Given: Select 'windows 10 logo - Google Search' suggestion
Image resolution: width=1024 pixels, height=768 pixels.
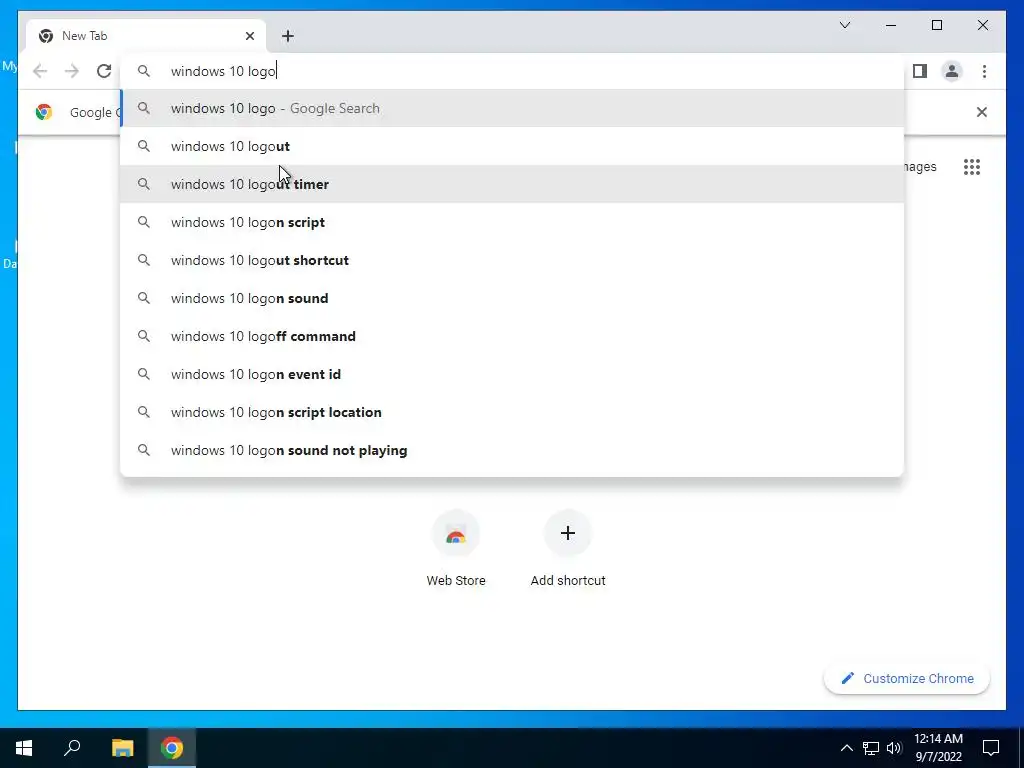Looking at the screenshot, I should 512,108.
